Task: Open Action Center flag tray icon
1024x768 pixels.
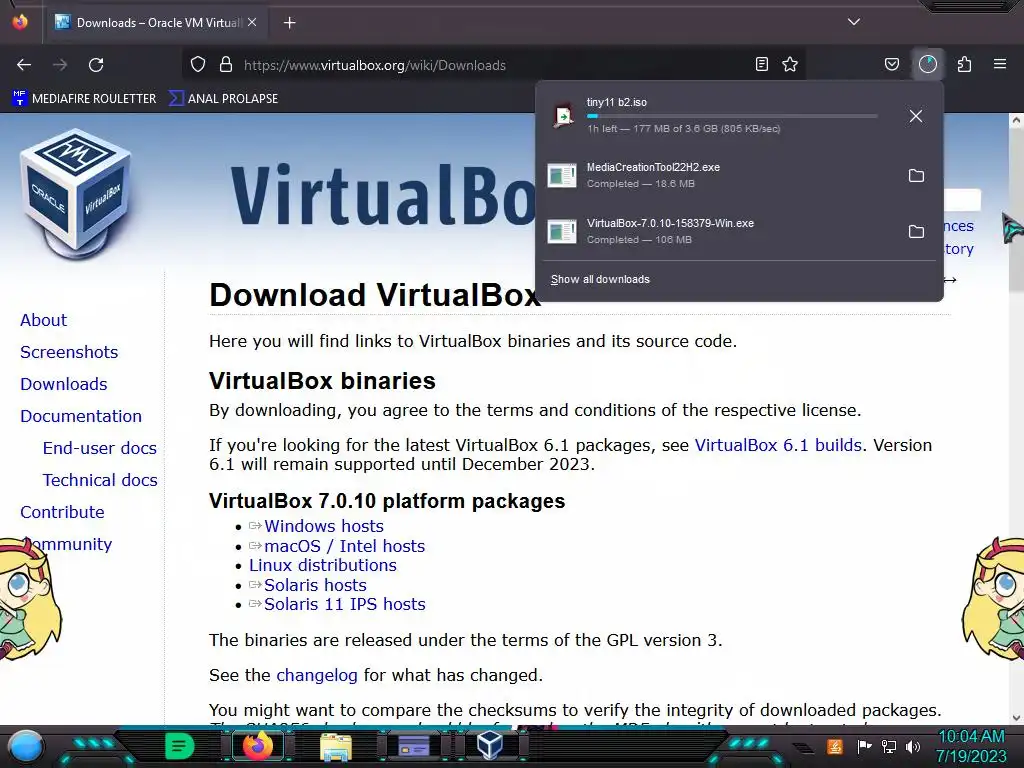Action: coord(863,746)
